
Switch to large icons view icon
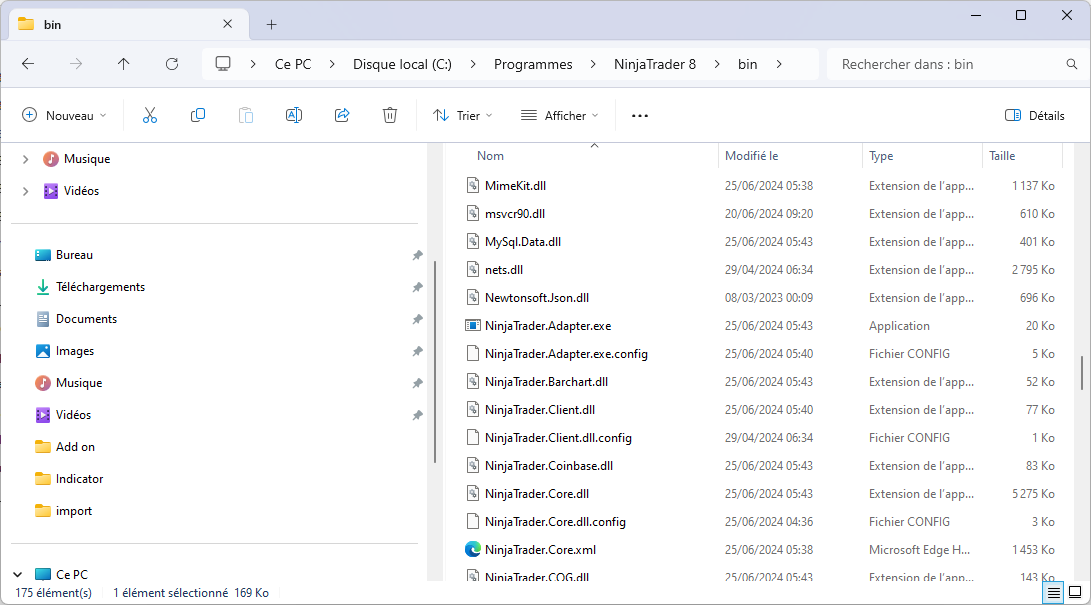click(x=1075, y=592)
